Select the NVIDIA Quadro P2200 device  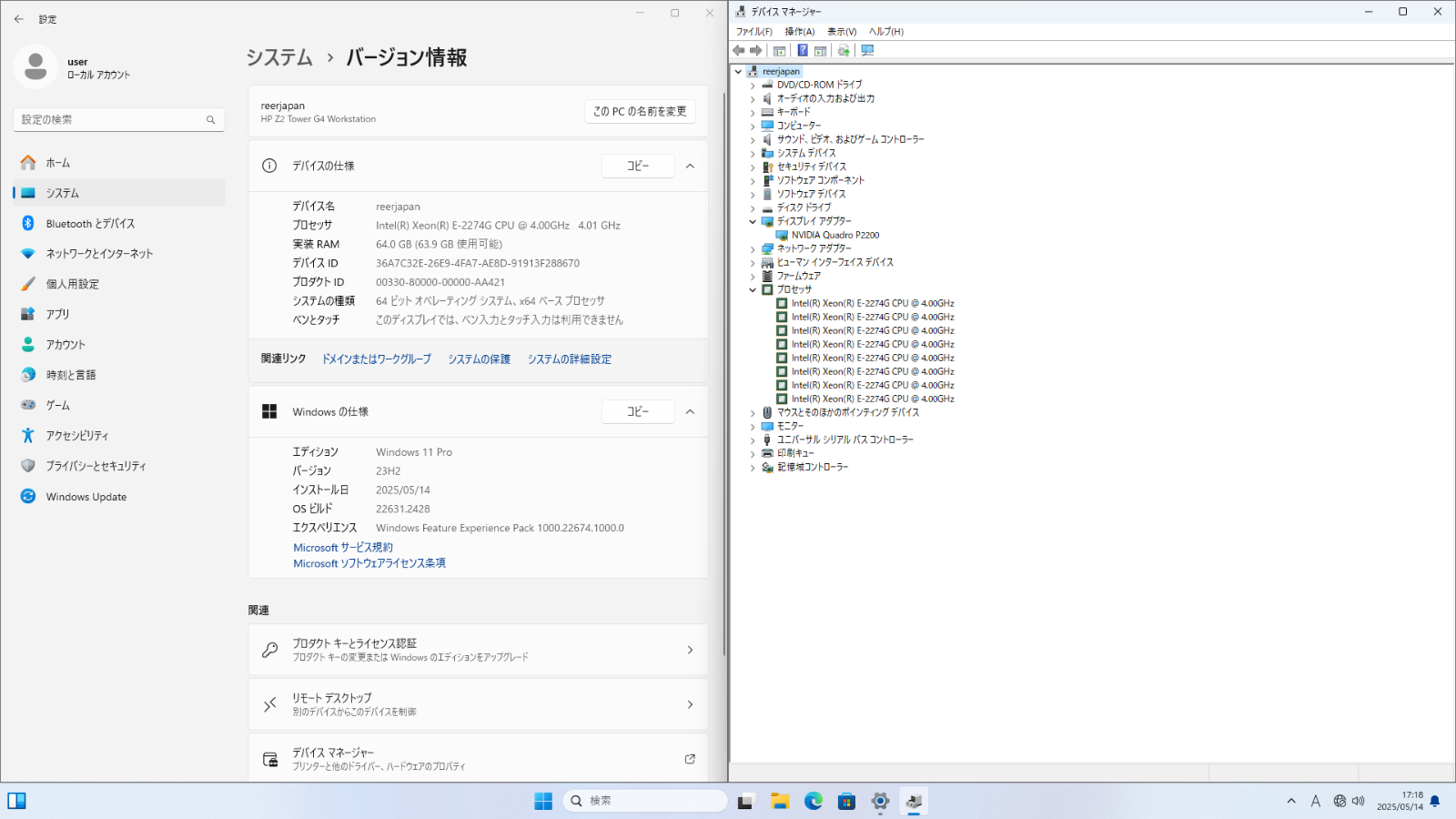coord(834,235)
